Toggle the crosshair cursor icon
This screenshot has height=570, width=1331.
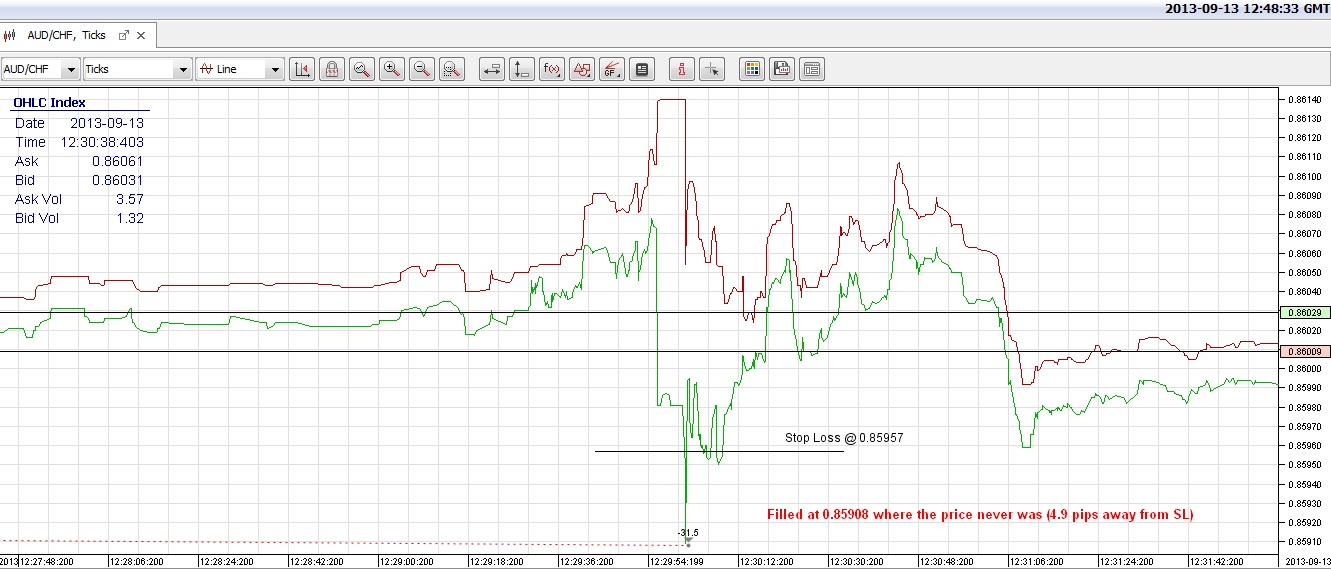(712, 69)
